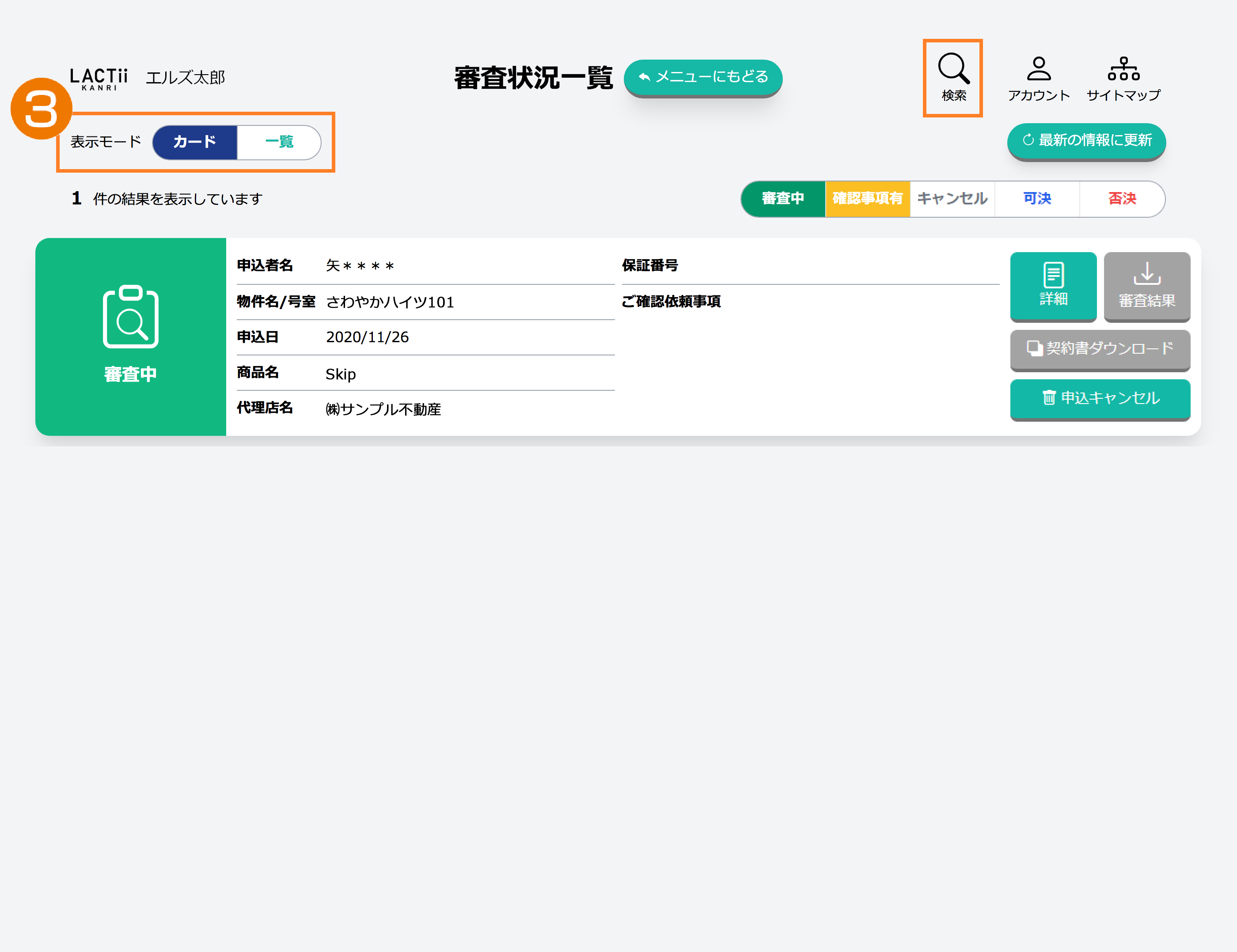
Task: Click the 審査中 clipboard status icon
Action: [130, 317]
